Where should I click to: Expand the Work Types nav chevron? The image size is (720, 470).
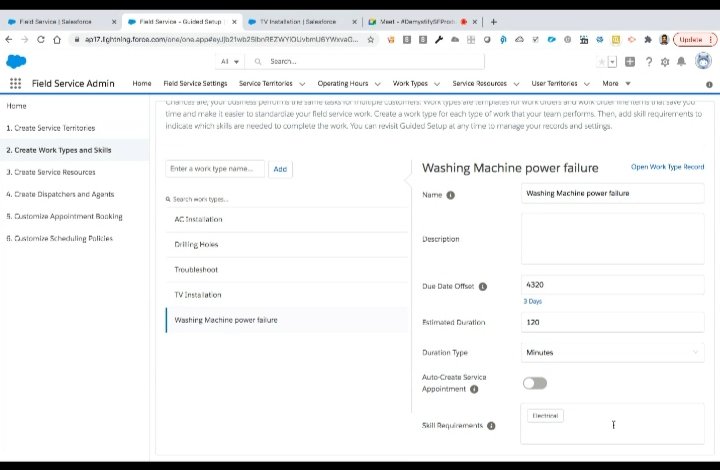click(437, 84)
